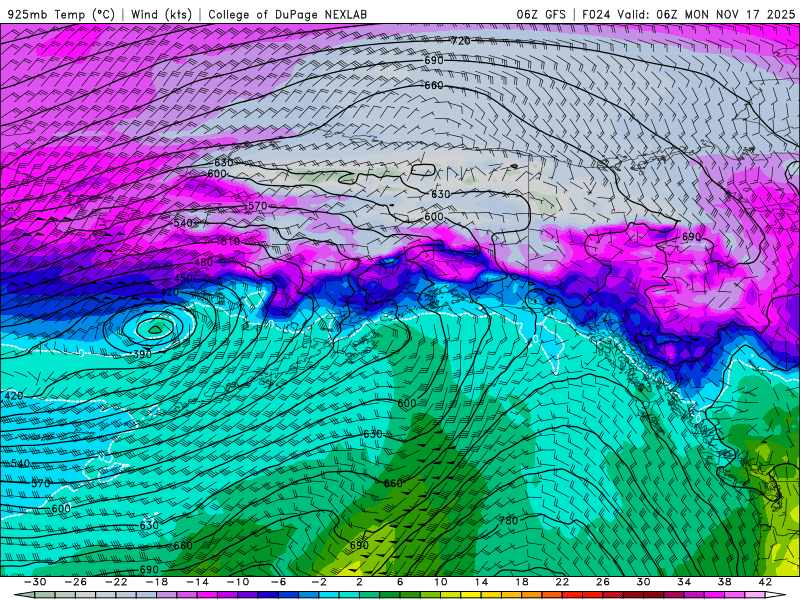Click the 510 contour label

point(230,241)
